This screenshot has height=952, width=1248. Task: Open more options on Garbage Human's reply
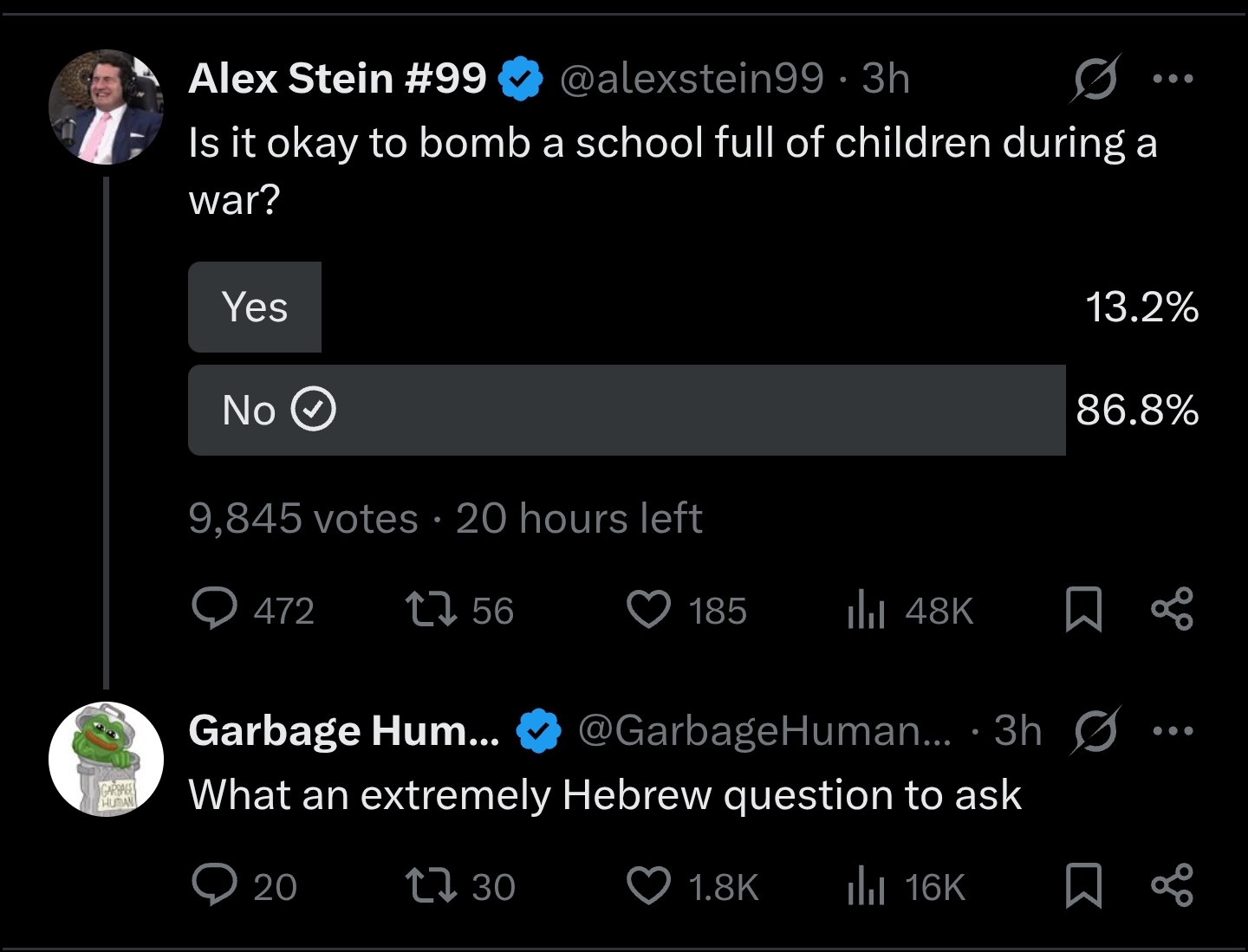(1173, 731)
